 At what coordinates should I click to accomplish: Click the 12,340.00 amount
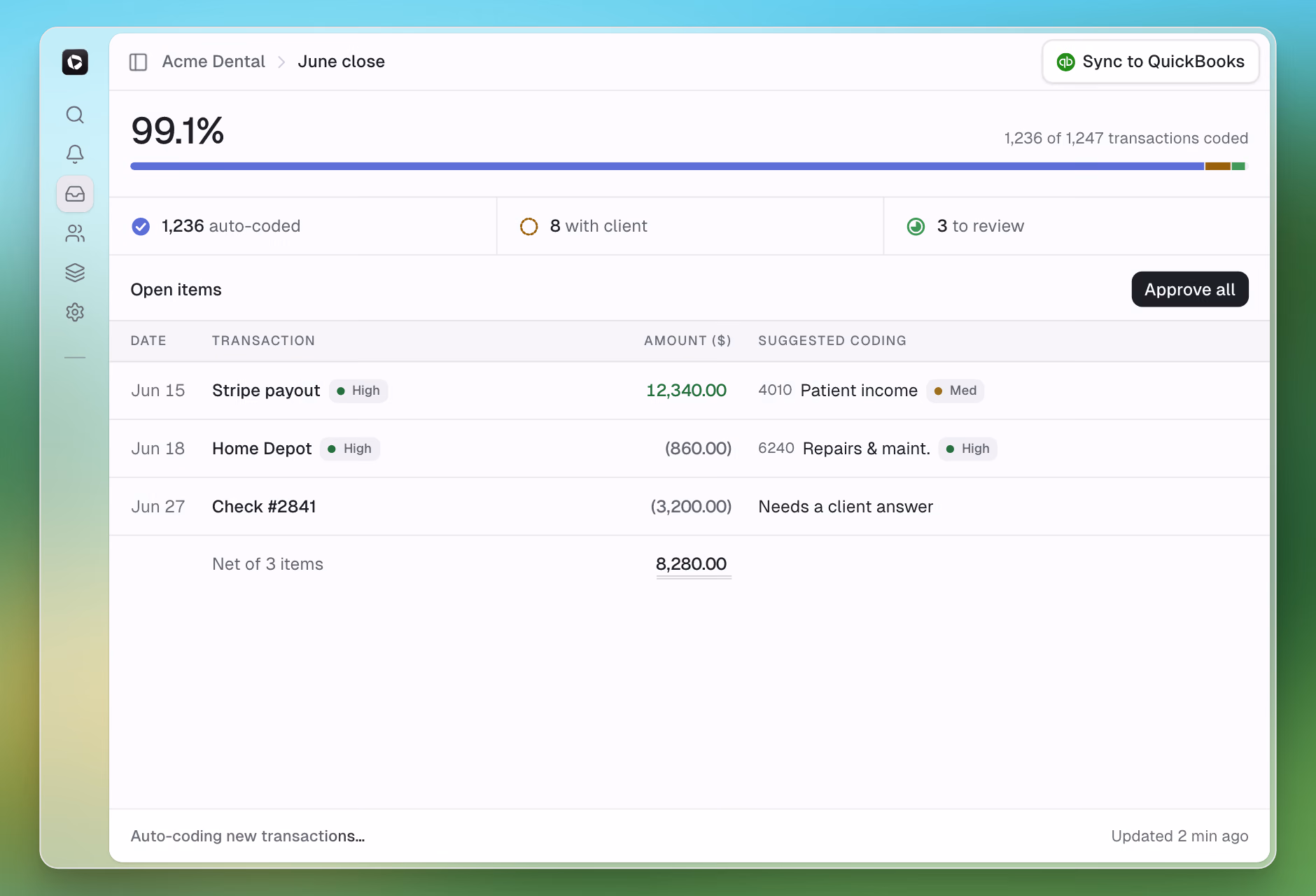click(686, 391)
